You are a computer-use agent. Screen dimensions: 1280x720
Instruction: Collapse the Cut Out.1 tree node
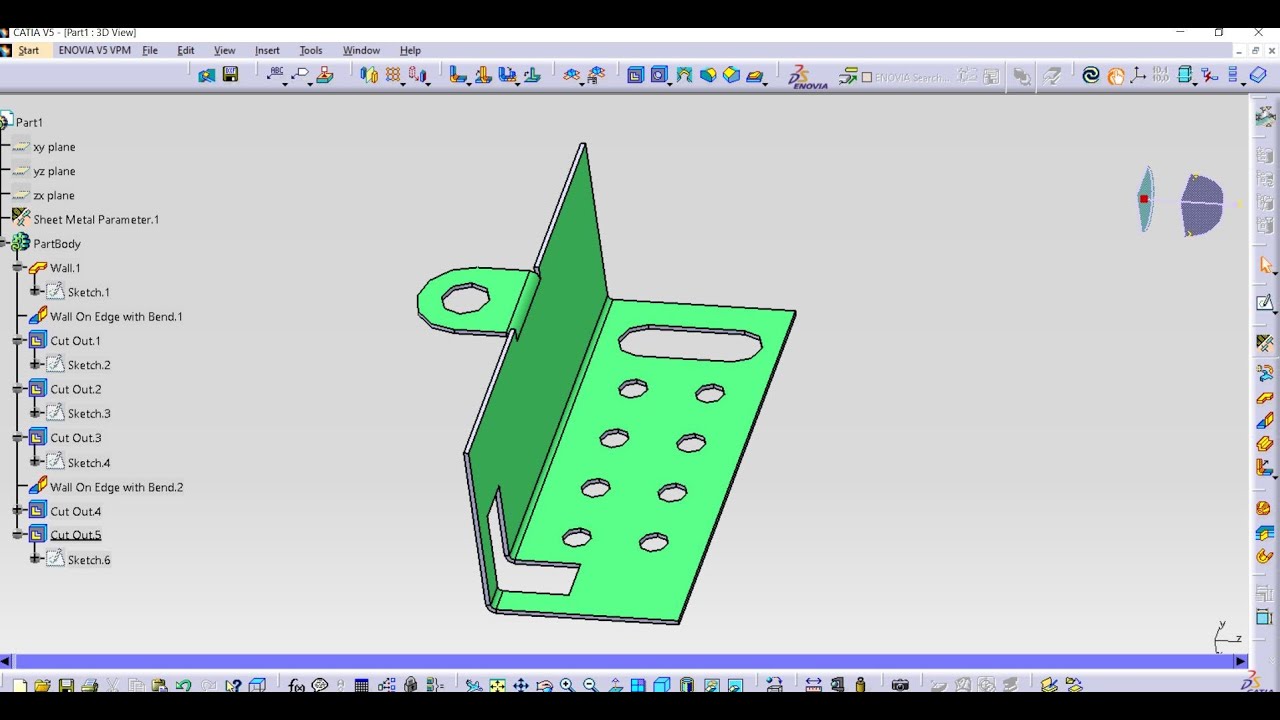coord(18,341)
